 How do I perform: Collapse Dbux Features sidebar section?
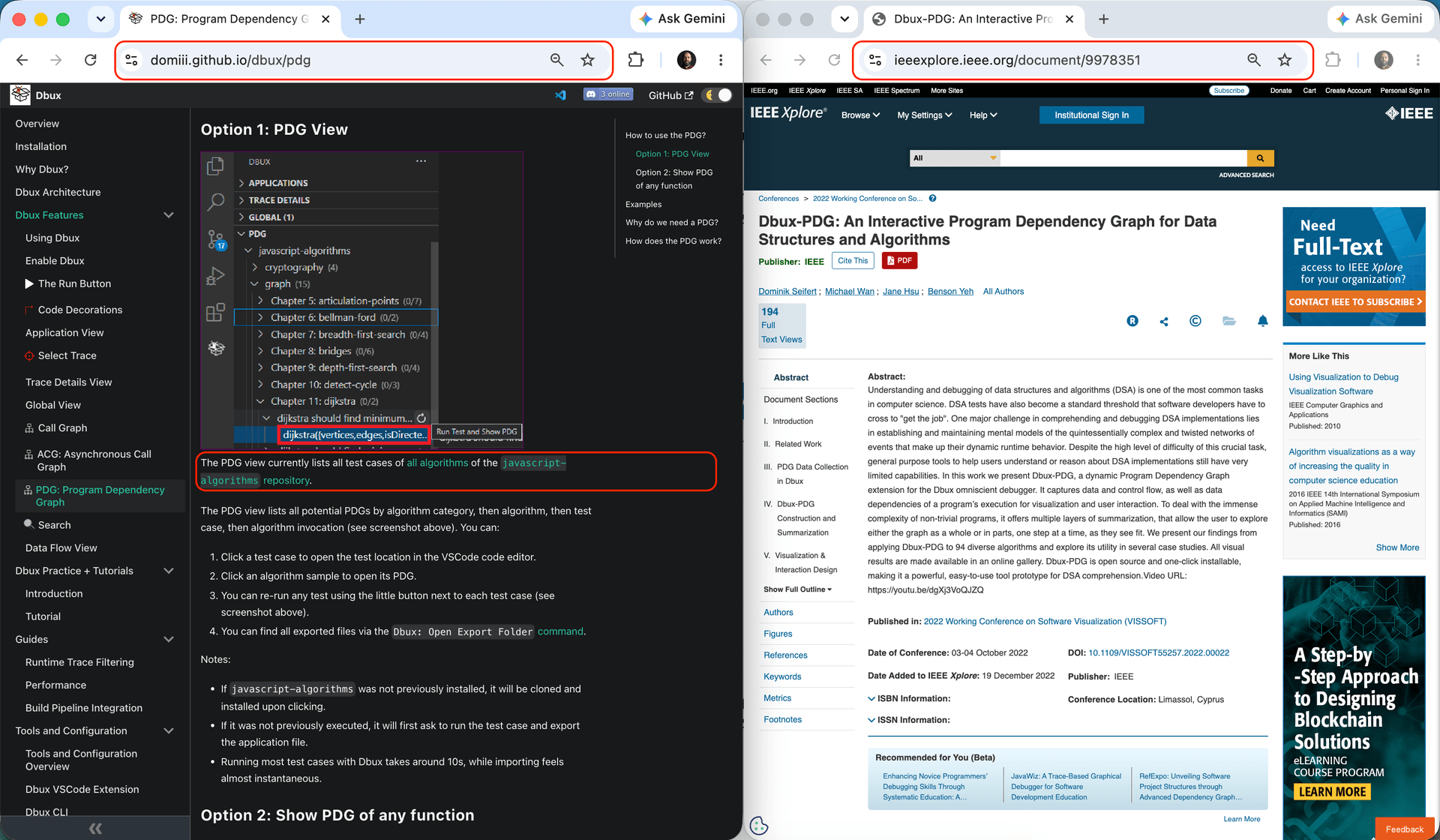[x=169, y=215]
